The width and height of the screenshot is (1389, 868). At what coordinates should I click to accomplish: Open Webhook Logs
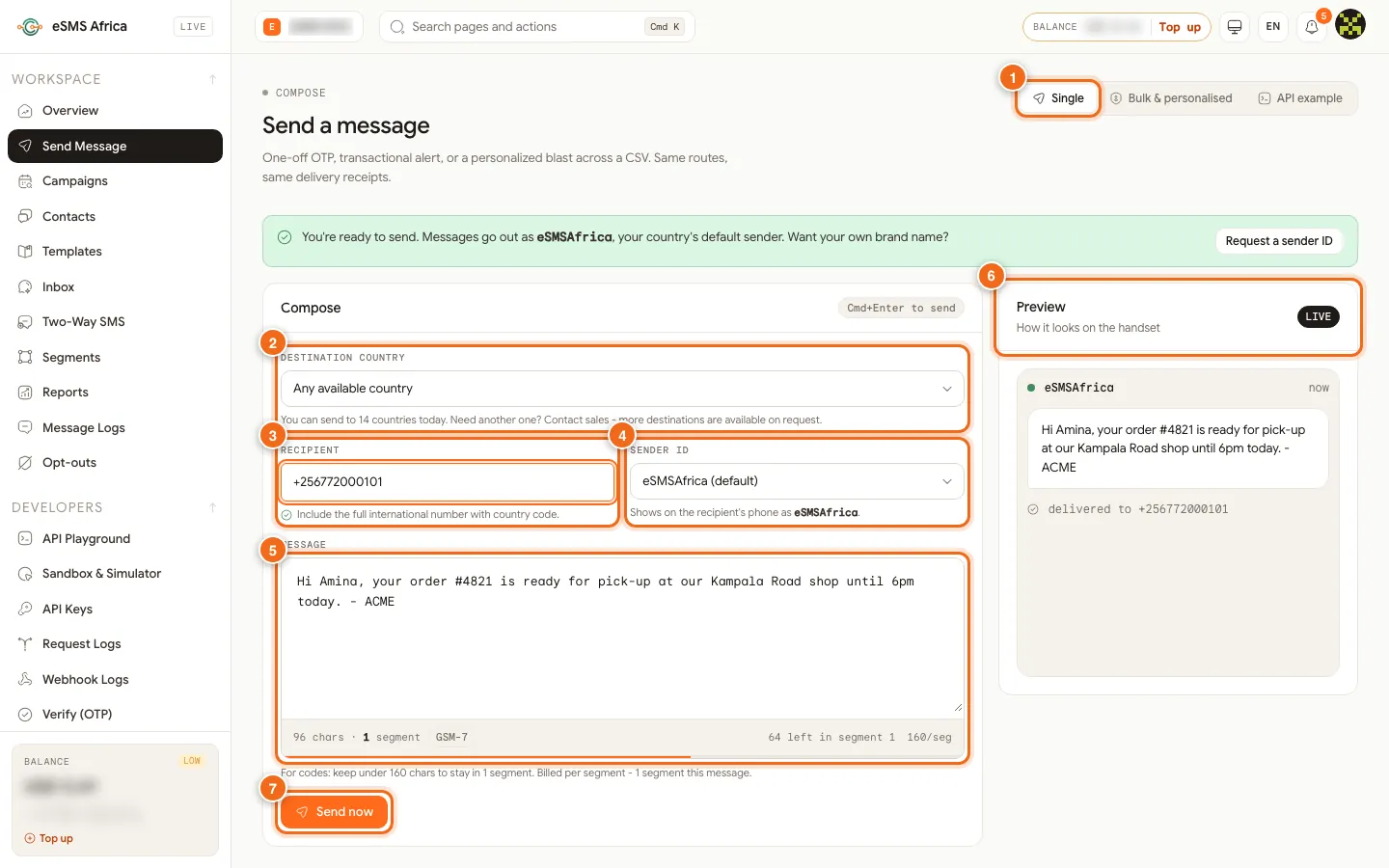pos(115,680)
